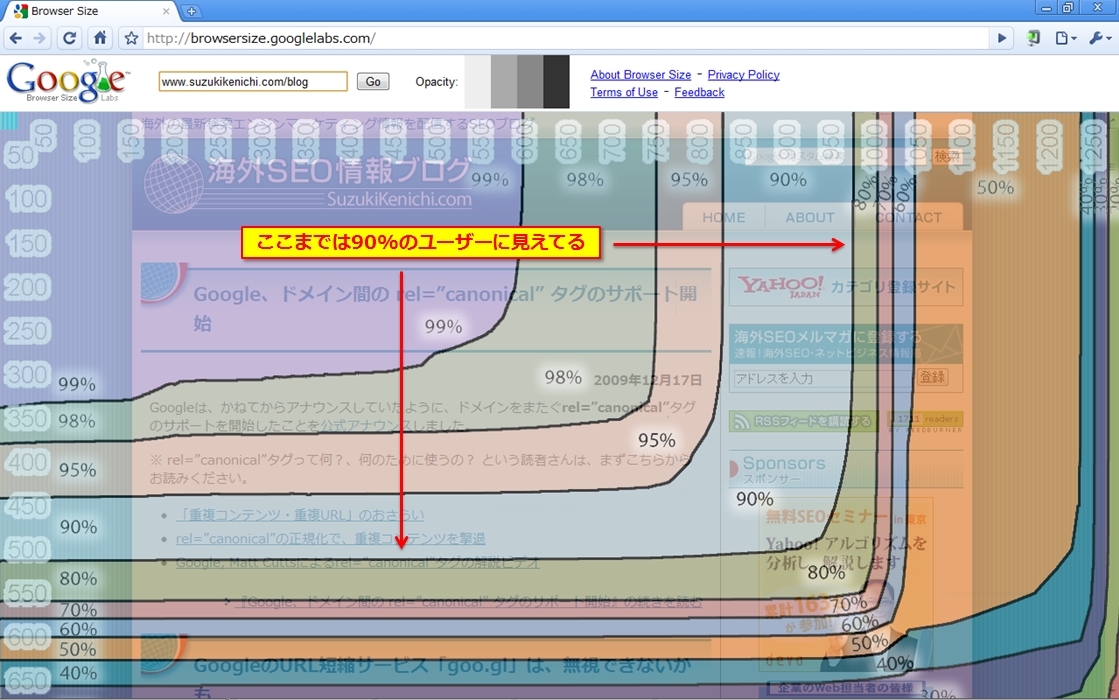
Task: Click the site URL field containing www.suzukikenichi.com/blog
Action: tap(253, 81)
